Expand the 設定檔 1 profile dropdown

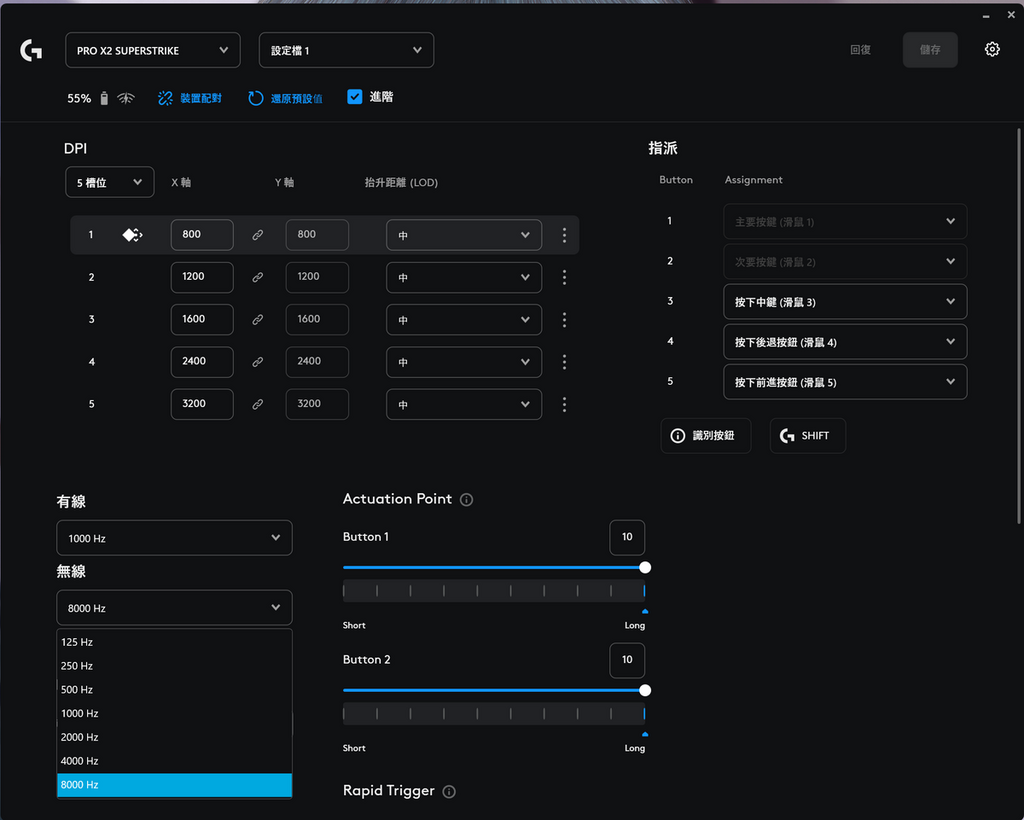[x=346, y=50]
